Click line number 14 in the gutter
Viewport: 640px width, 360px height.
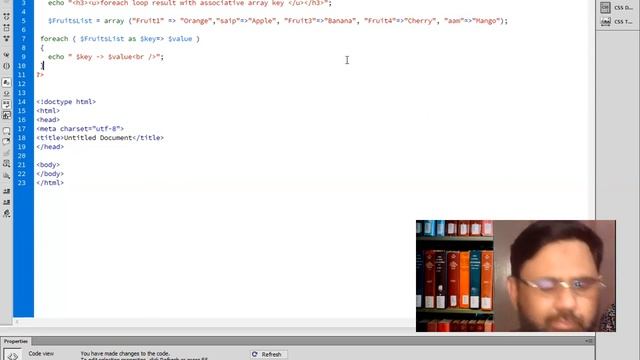pyautogui.click(x=22, y=102)
